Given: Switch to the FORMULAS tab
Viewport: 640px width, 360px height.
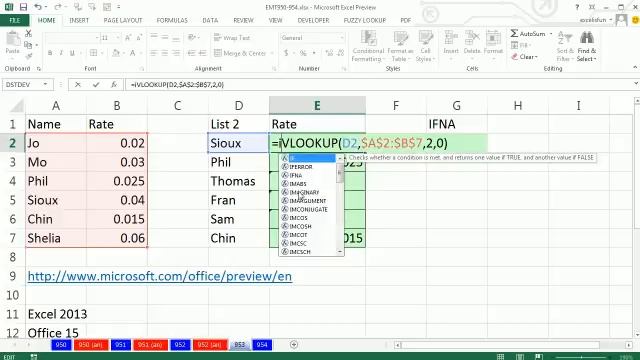Looking at the screenshot, I should (172, 20).
